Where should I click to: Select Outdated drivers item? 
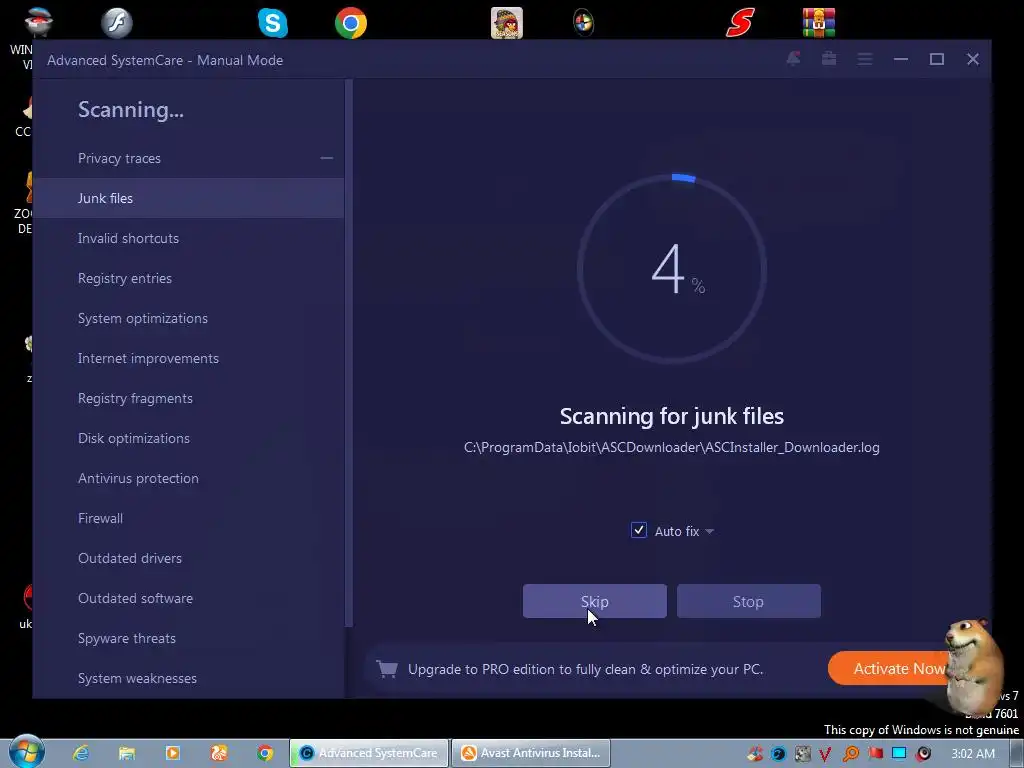[x=188, y=558]
